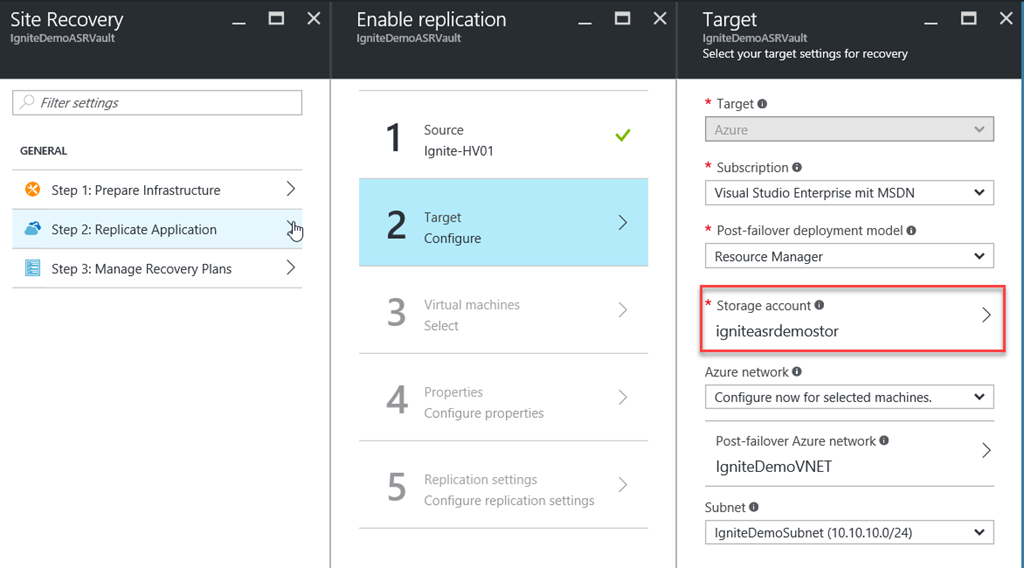Click info icon next to Storage account
This screenshot has height=568, width=1024.
click(819, 306)
